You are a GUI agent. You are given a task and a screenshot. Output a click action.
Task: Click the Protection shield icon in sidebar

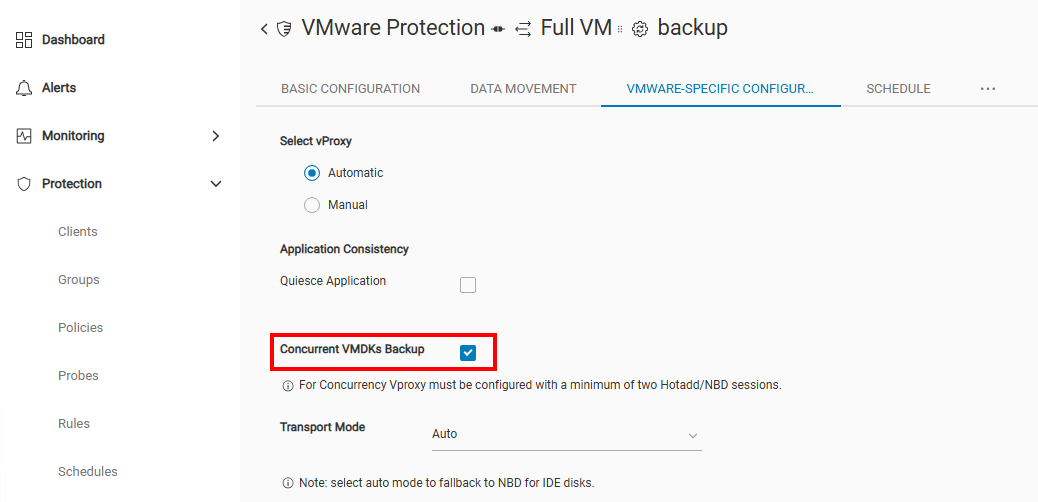[24, 184]
